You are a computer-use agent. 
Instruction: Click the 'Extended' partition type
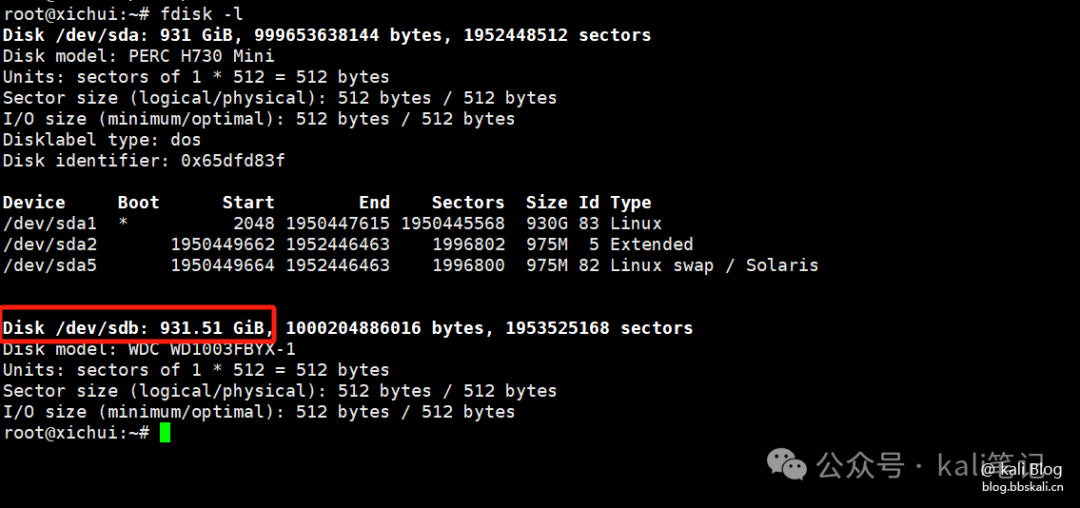tap(652, 244)
